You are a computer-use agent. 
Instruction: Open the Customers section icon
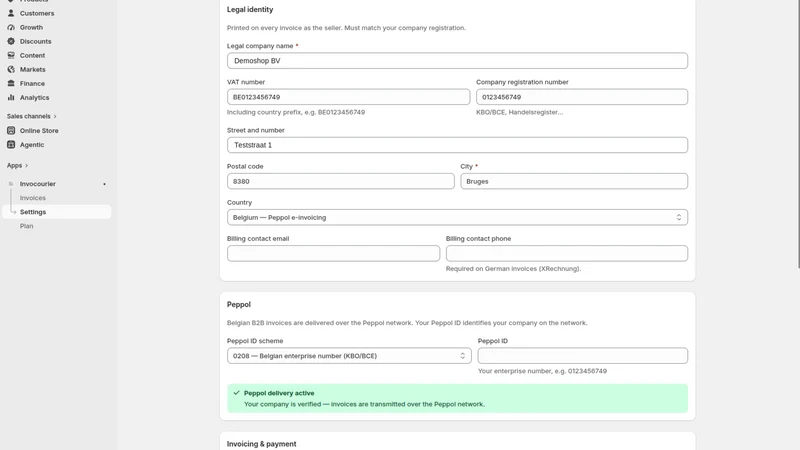point(11,13)
